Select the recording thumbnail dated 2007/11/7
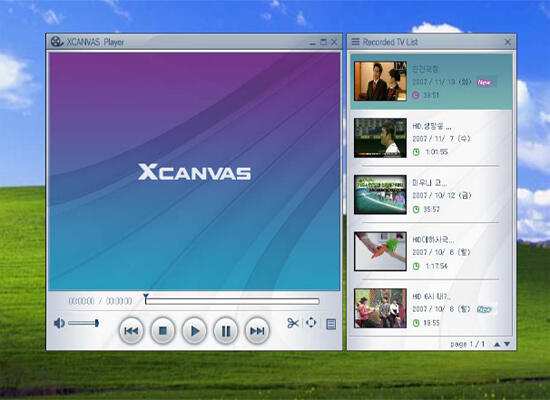Viewport: 550px width, 400px height. pos(380,138)
